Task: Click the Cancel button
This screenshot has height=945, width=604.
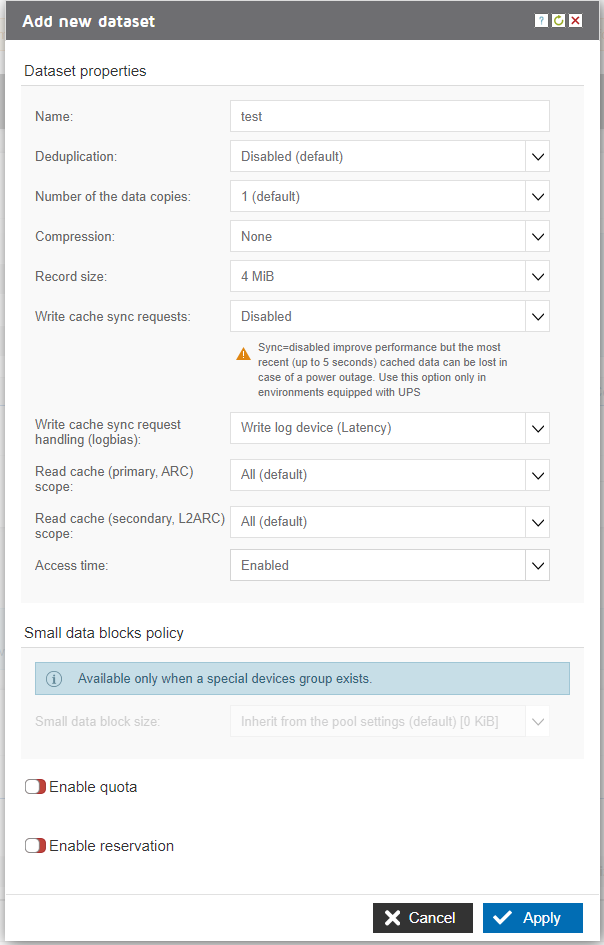Action: click(423, 918)
